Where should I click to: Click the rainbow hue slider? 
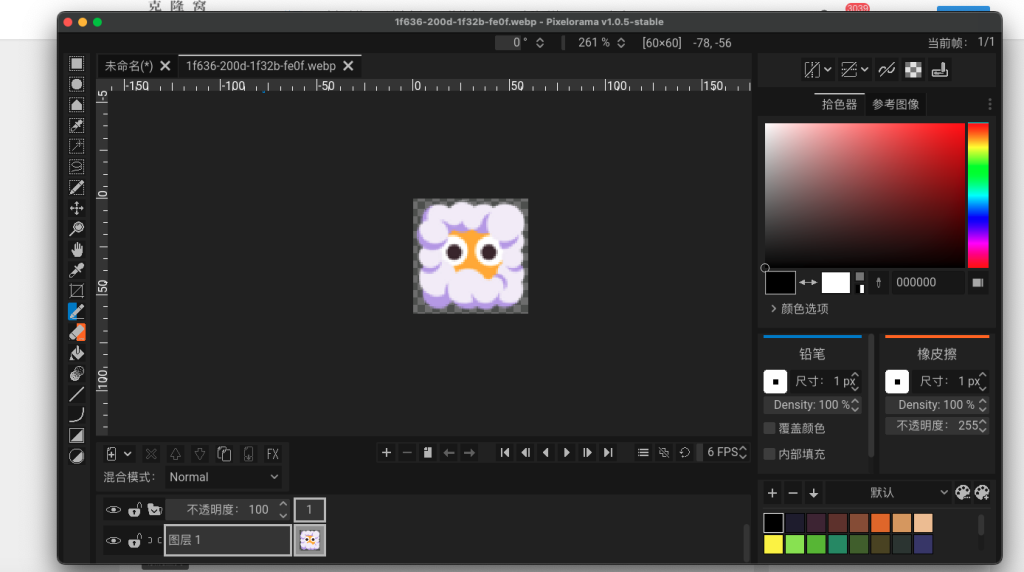[978, 195]
